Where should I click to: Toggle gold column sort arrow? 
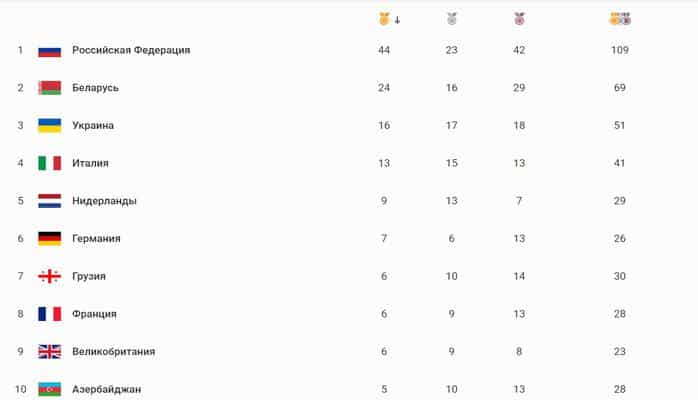(397, 20)
